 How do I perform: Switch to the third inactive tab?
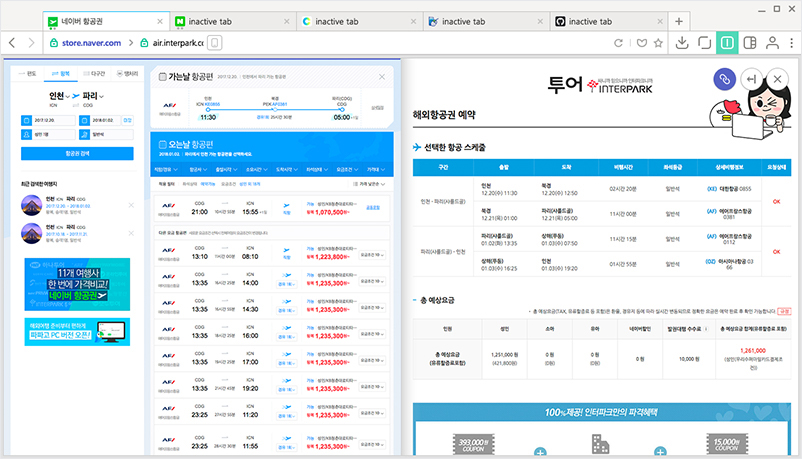click(x=359, y=21)
